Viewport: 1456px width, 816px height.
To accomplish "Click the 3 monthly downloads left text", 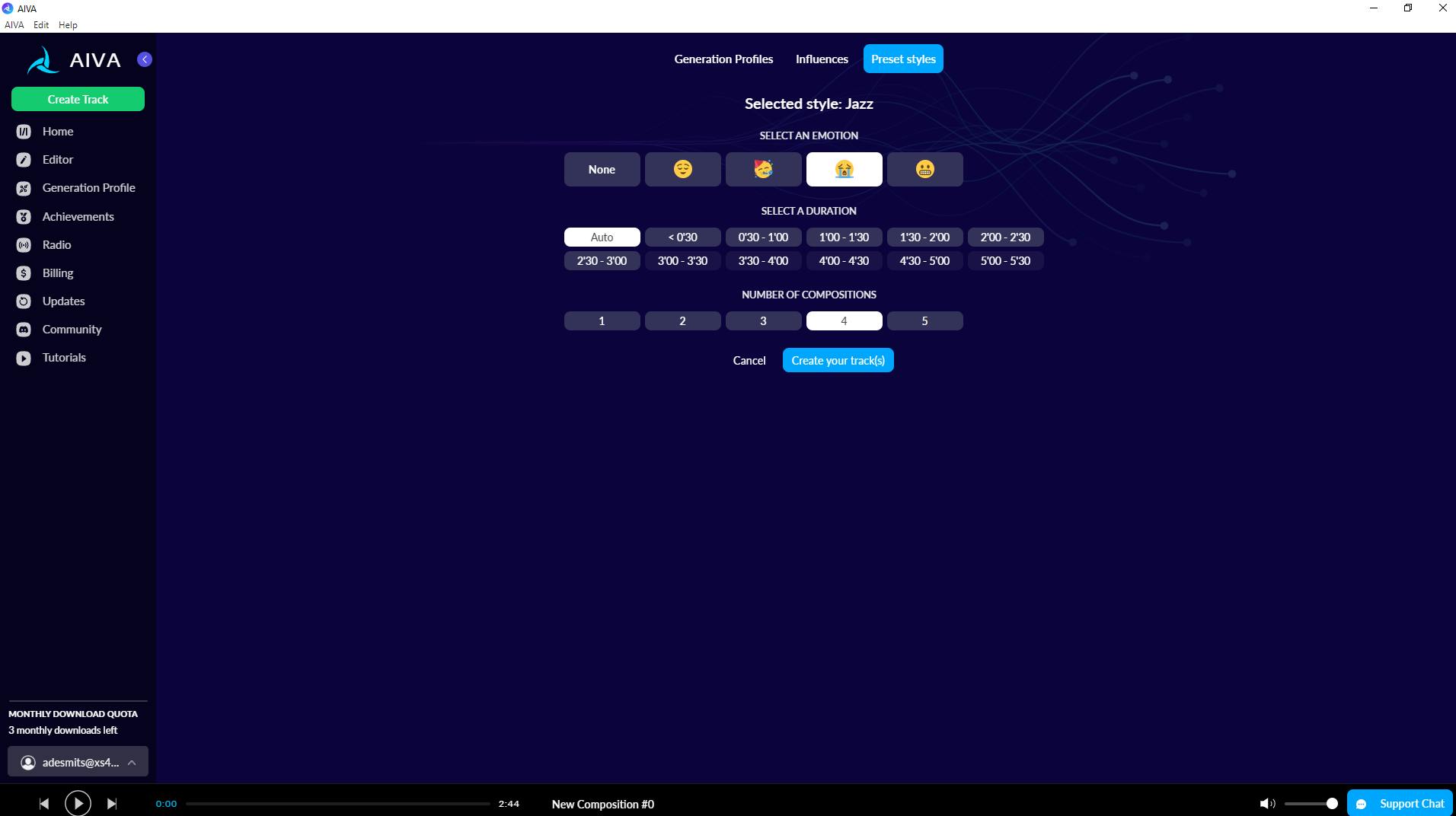I will click(63, 731).
